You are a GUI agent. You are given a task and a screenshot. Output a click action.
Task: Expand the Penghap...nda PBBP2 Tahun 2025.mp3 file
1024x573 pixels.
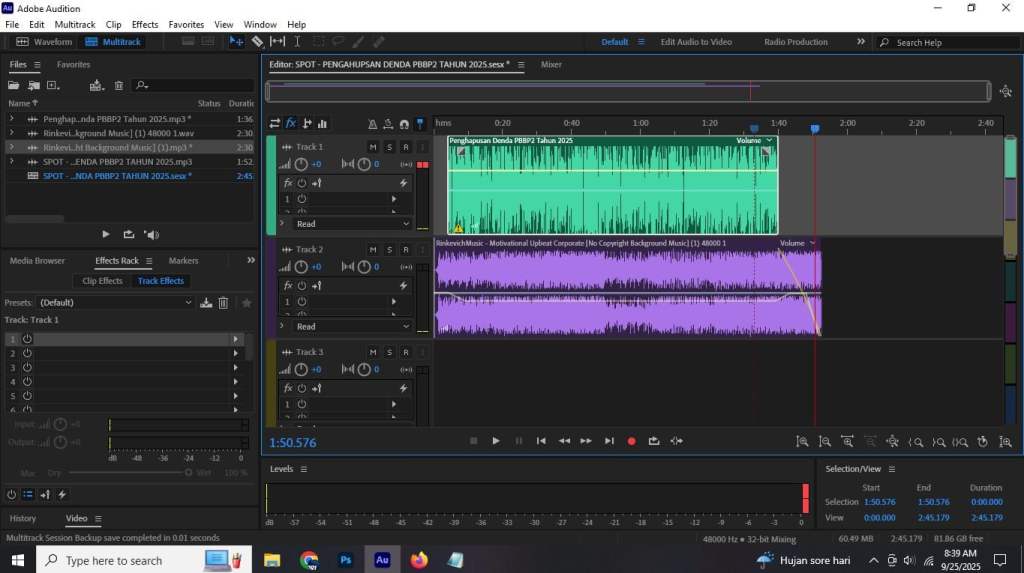[x=11, y=119]
